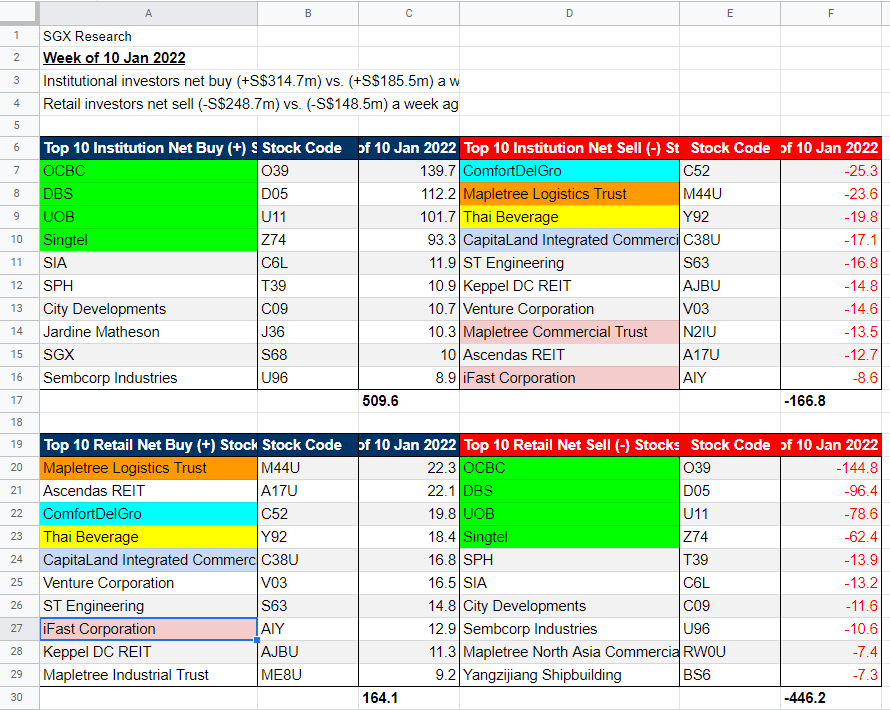Click yellow Thai Beverage cell in row 9

(569, 217)
